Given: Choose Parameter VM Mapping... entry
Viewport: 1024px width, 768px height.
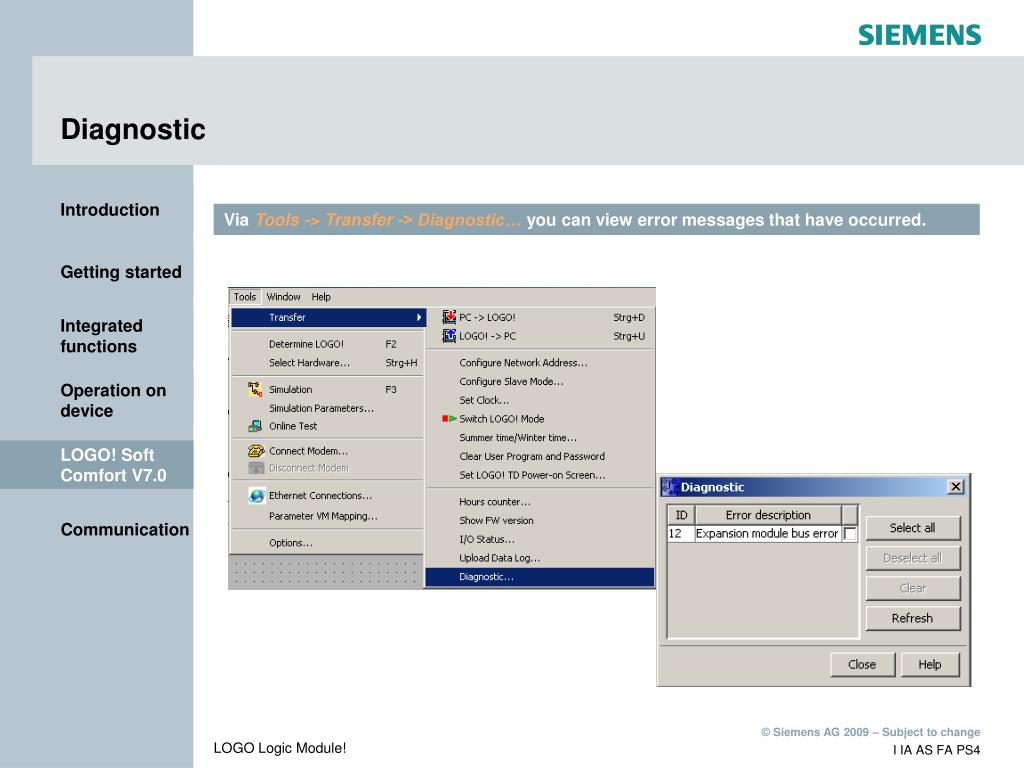Looking at the screenshot, I should [x=328, y=516].
